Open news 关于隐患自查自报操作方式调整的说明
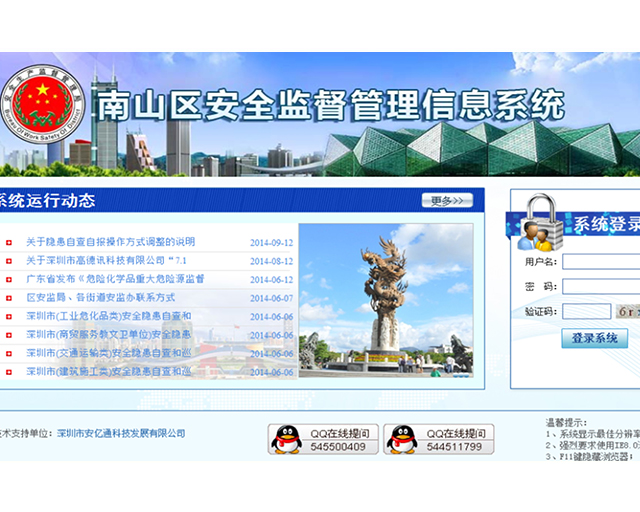The width and height of the screenshot is (640, 512). (110, 242)
